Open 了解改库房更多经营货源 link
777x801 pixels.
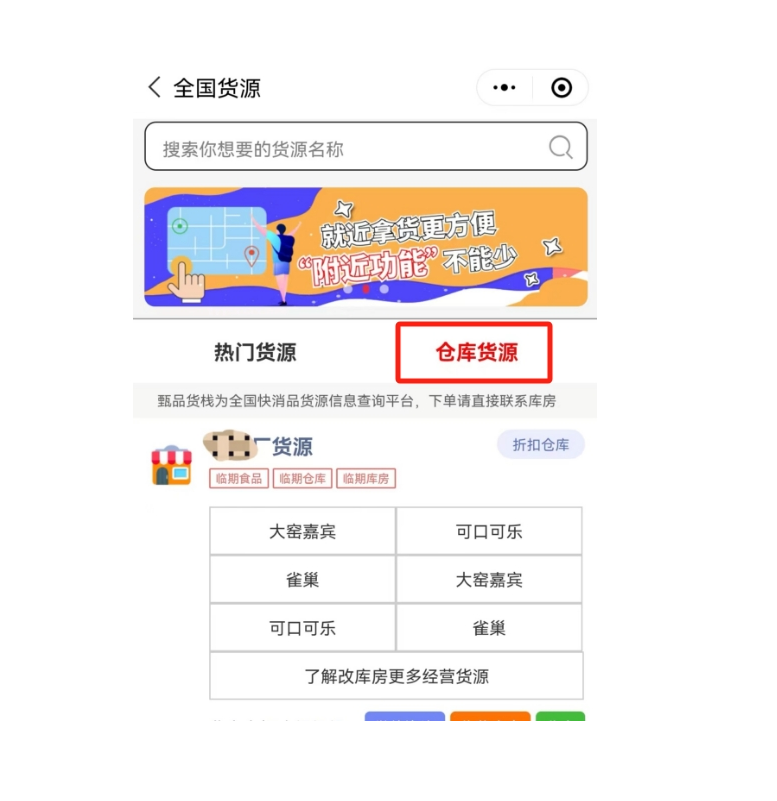[x=396, y=676]
